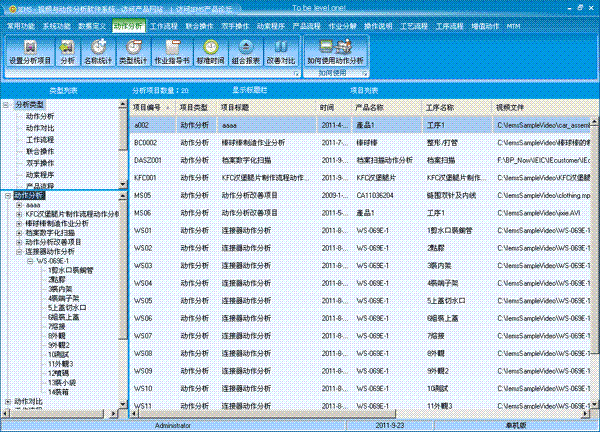Select 动作对比 under 分析类型

tap(40, 128)
